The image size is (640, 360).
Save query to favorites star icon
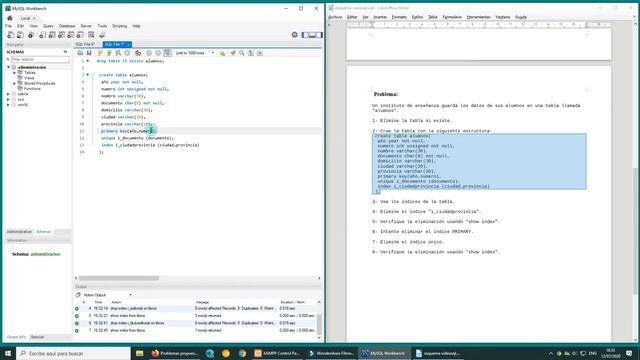222,53
